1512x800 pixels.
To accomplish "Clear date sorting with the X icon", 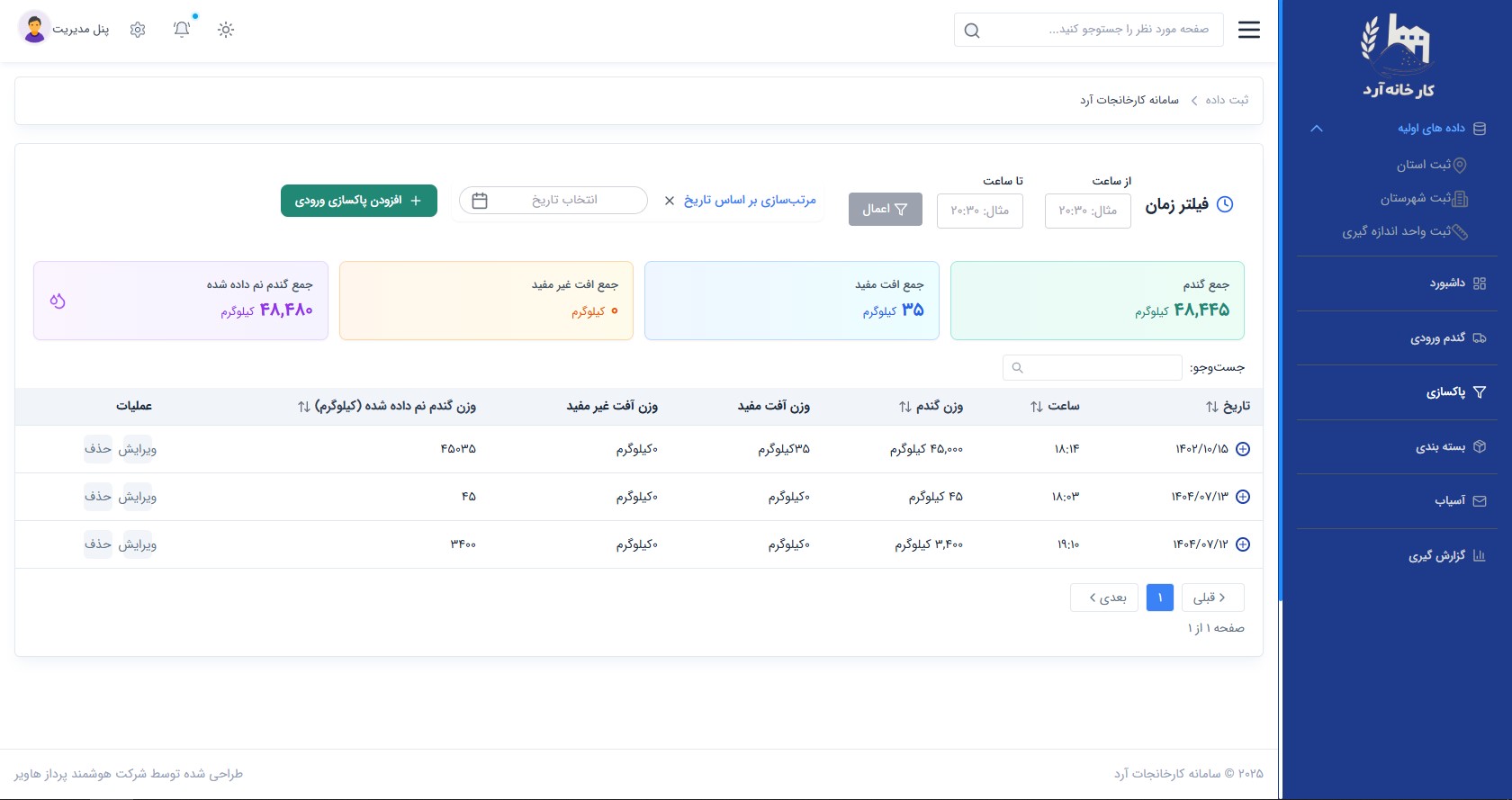I will 670,201.
